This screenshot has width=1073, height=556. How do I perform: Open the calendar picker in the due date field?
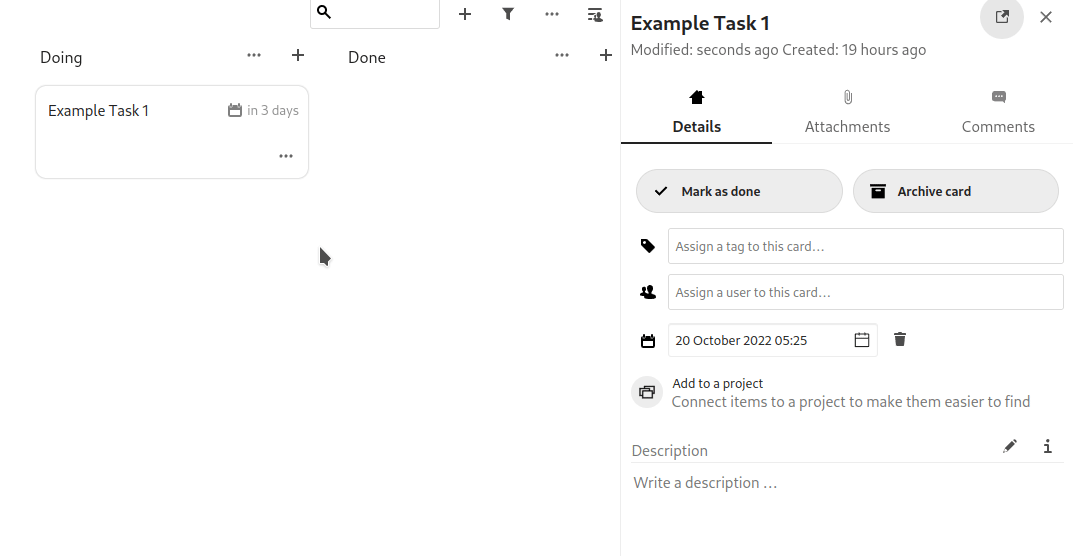(862, 340)
